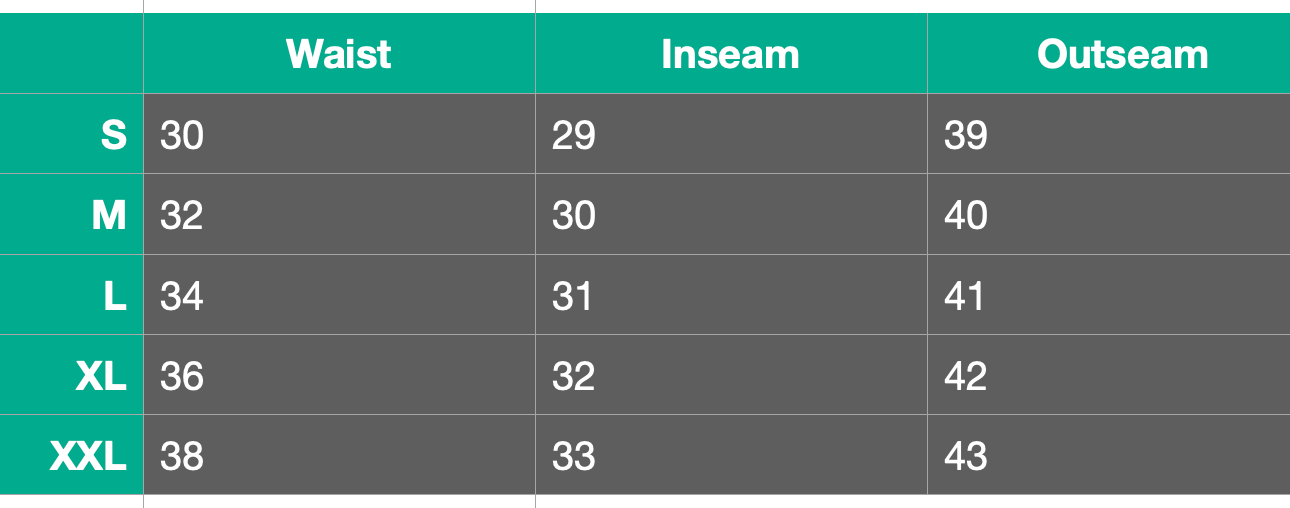Click the XL row header
This screenshot has width=1290, height=508.
click(72, 374)
